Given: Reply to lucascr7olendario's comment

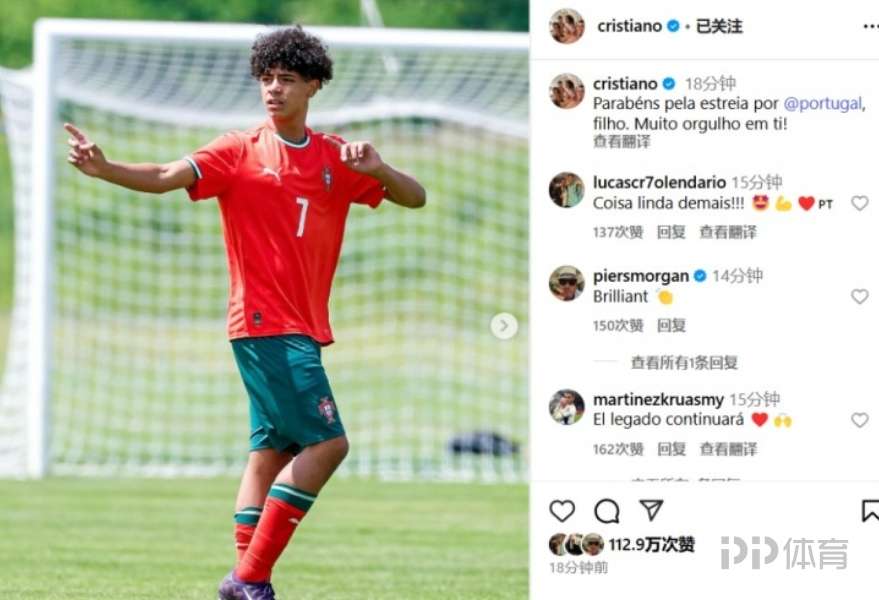Looking at the screenshot, I should point(671,232).
